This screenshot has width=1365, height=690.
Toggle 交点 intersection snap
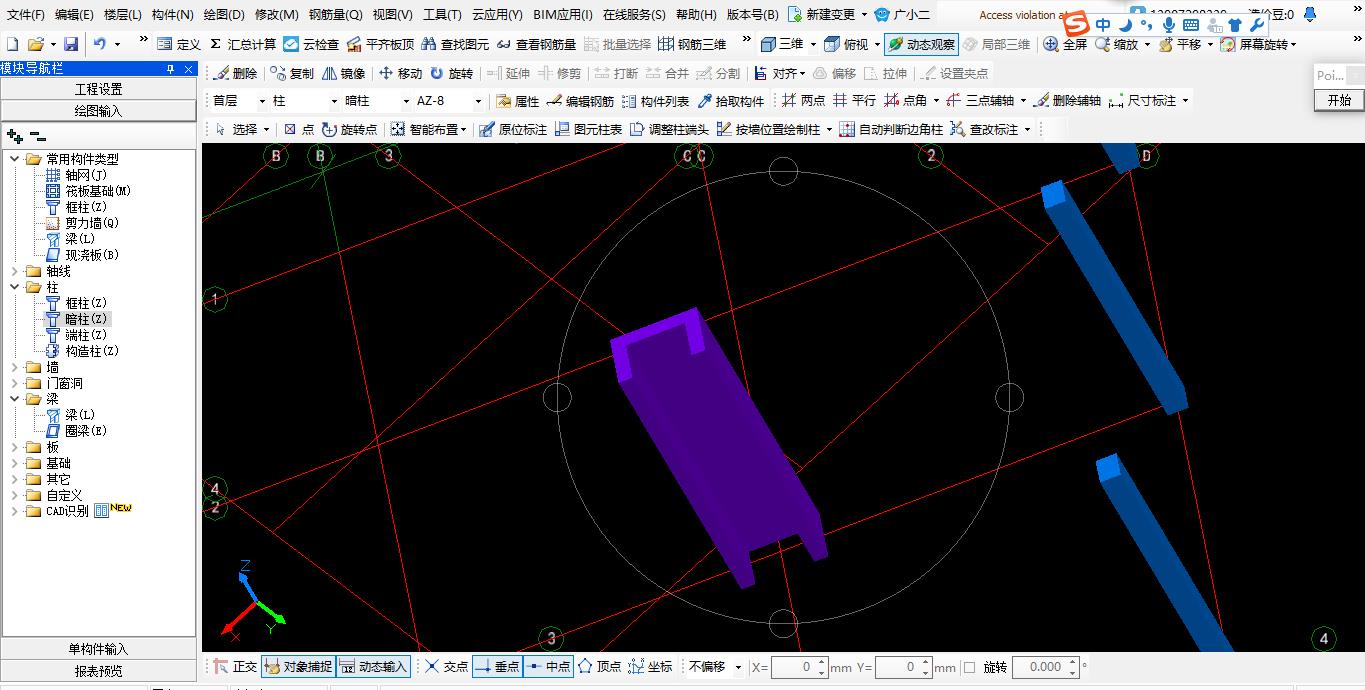point(446,666)
